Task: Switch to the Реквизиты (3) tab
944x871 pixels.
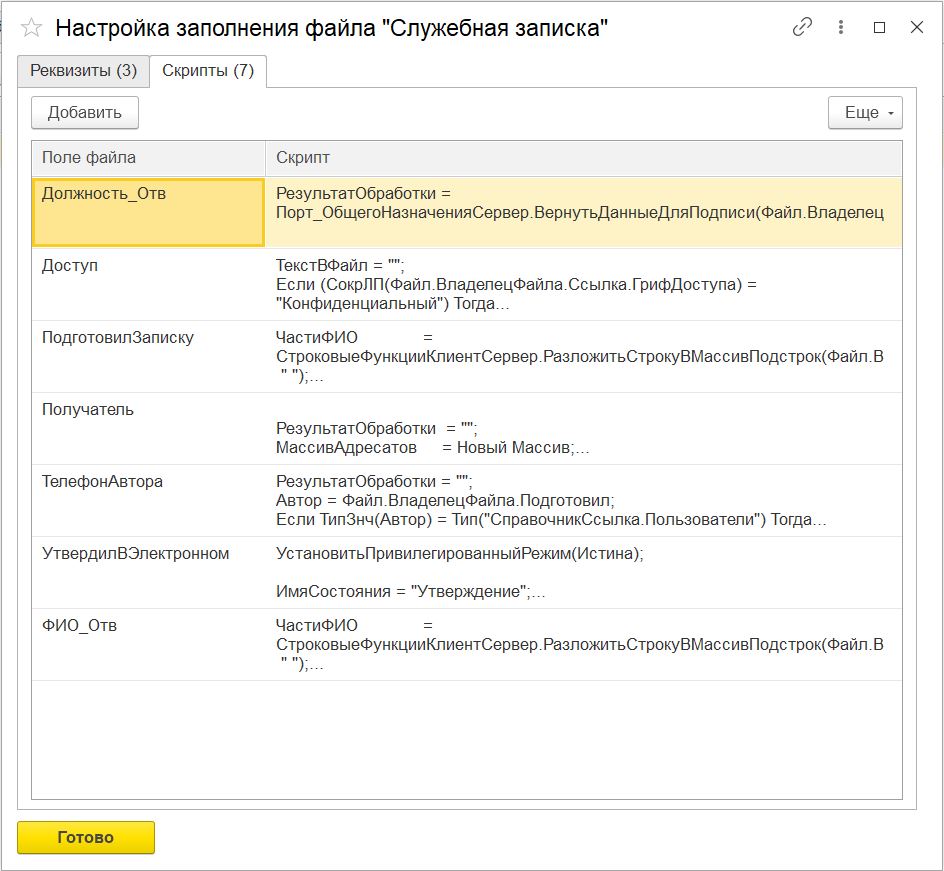Action: (x=83, y=70)
